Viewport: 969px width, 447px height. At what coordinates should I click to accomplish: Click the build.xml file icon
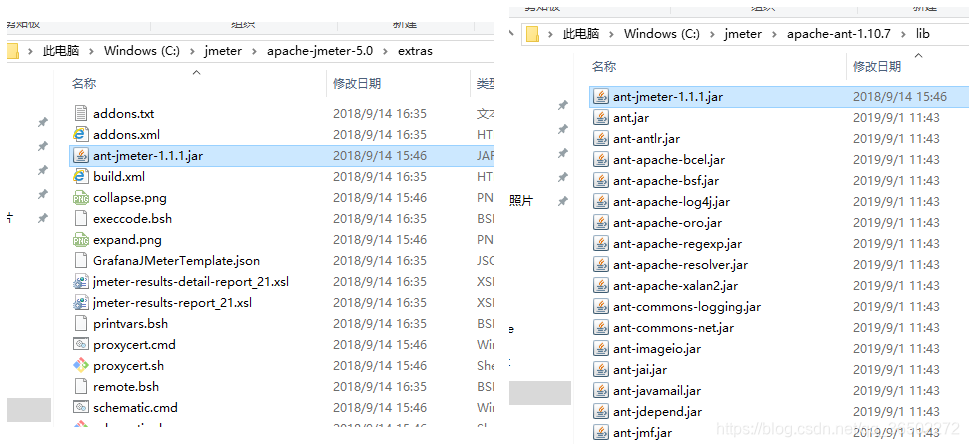pos(80,176)
